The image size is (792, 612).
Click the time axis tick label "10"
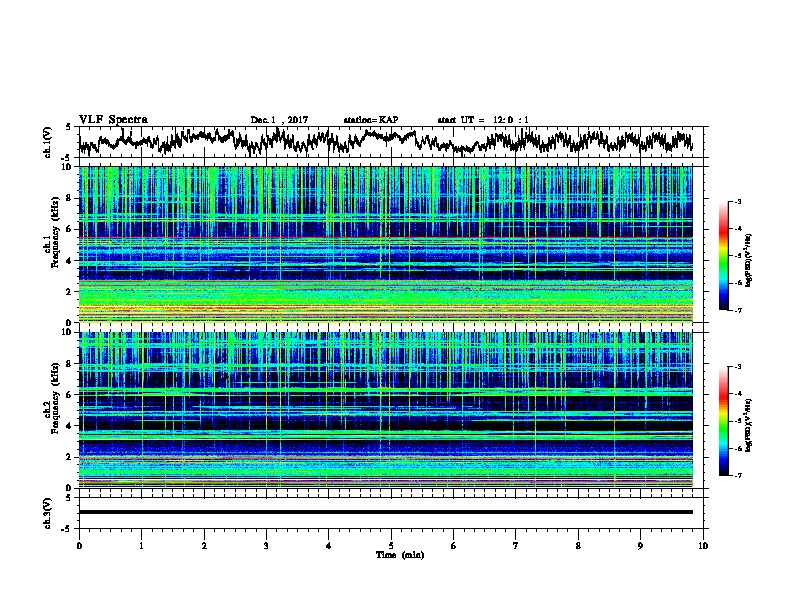(x=703, y=546)
